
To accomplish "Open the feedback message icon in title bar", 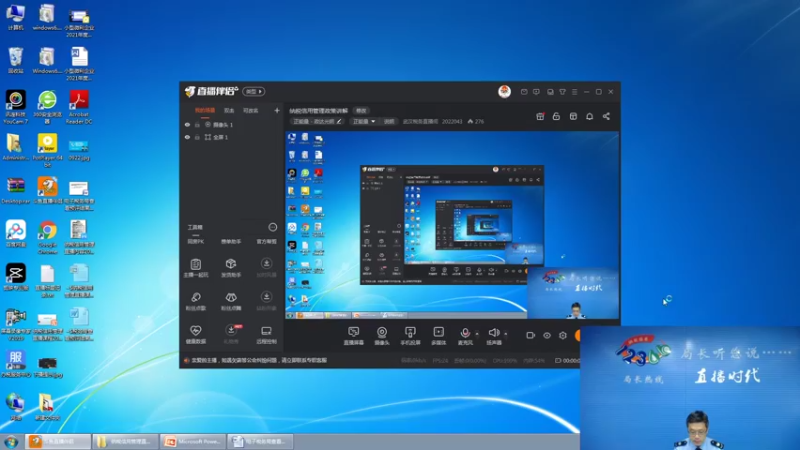I will pyautogui.click(x=536, y=92).
